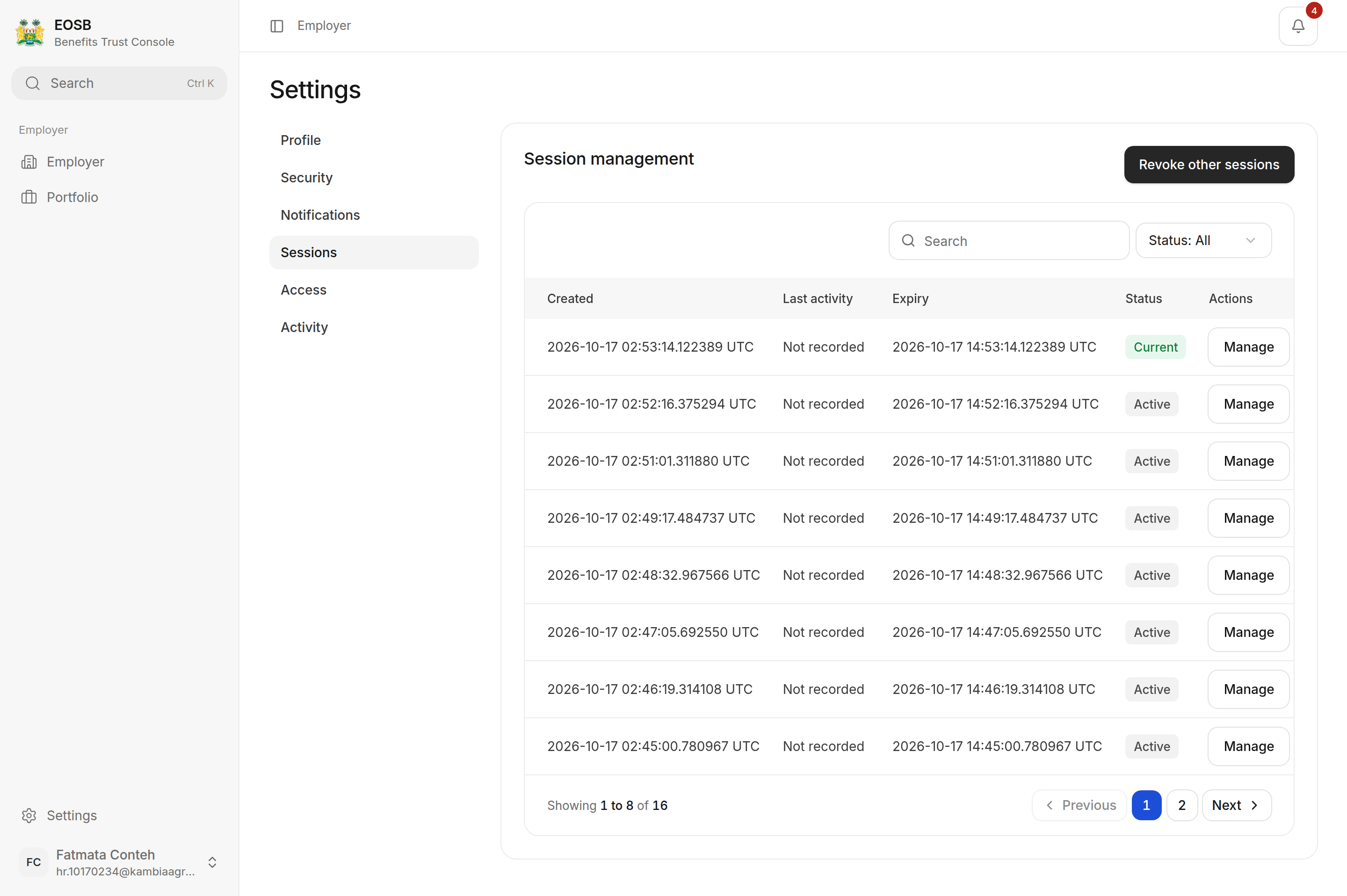This screenshot has height=896, width=1347.
Task: Click the Portfolio briefcase icon
Action: (x=29, y=198)
